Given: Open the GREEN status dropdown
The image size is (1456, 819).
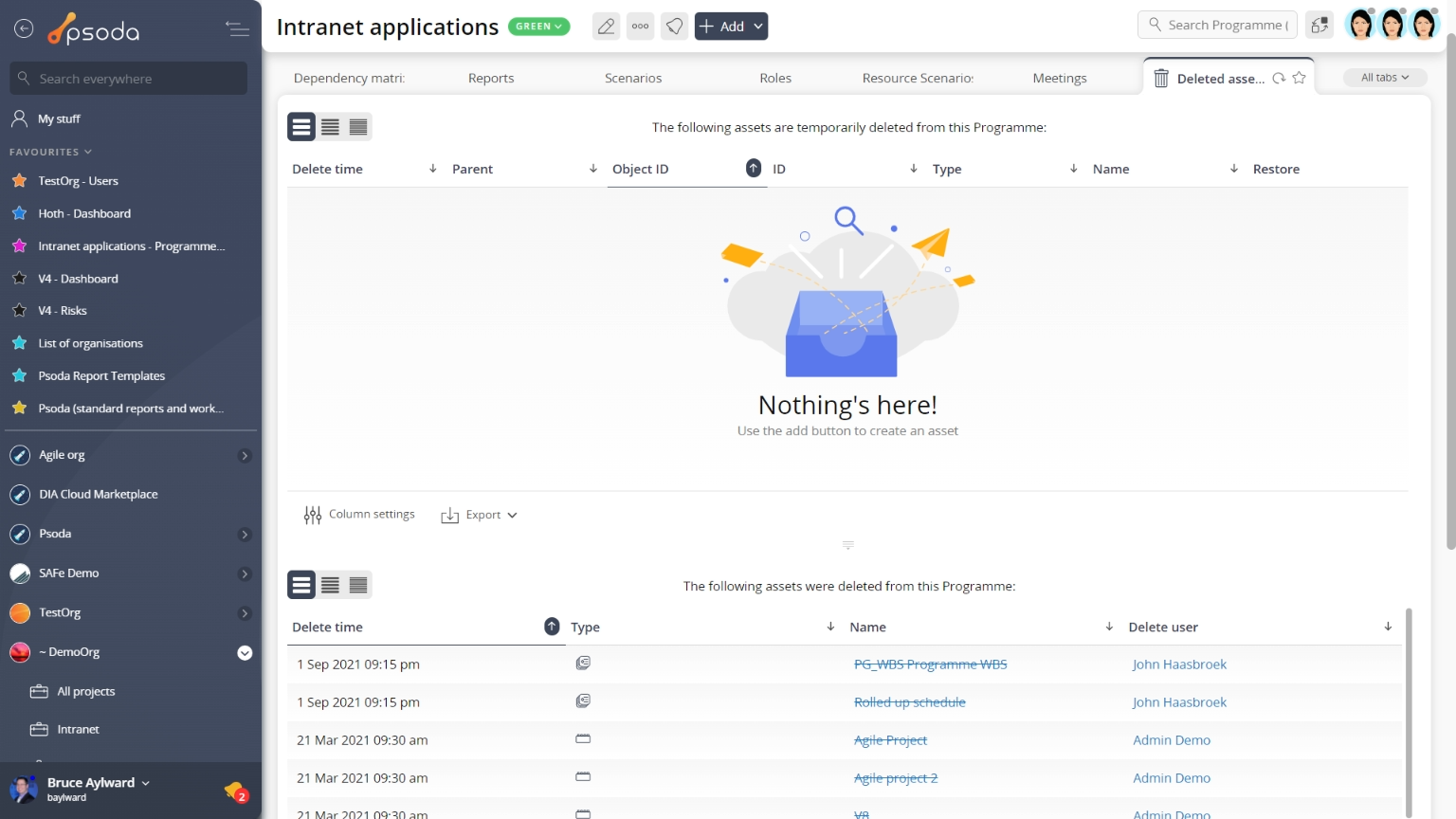Looking at the screenshot, I should [x=538, y=27].
